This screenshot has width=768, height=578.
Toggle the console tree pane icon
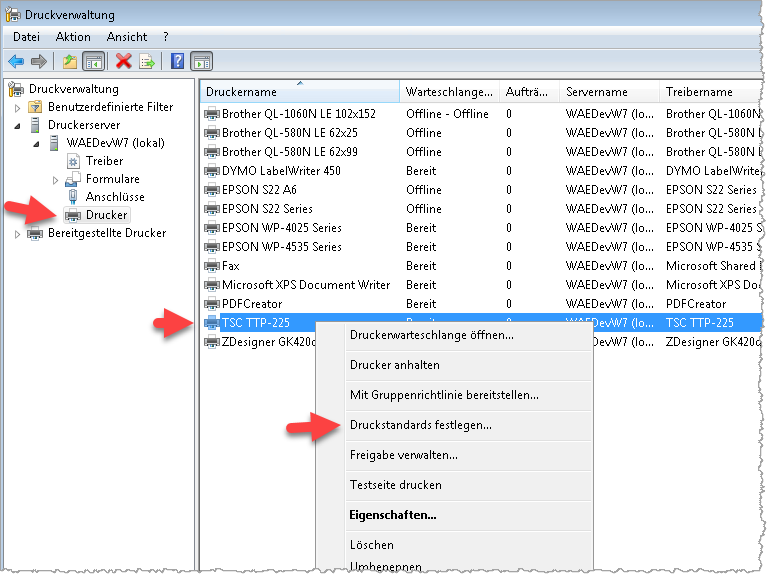(x=94, y=62)
